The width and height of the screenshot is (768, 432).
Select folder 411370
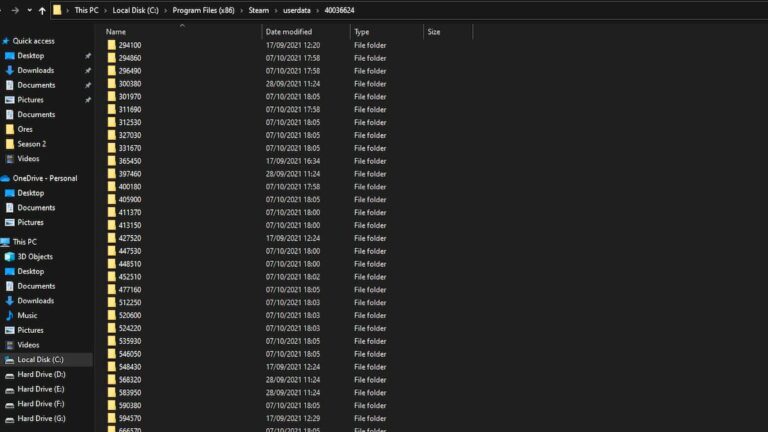(130, 213)
